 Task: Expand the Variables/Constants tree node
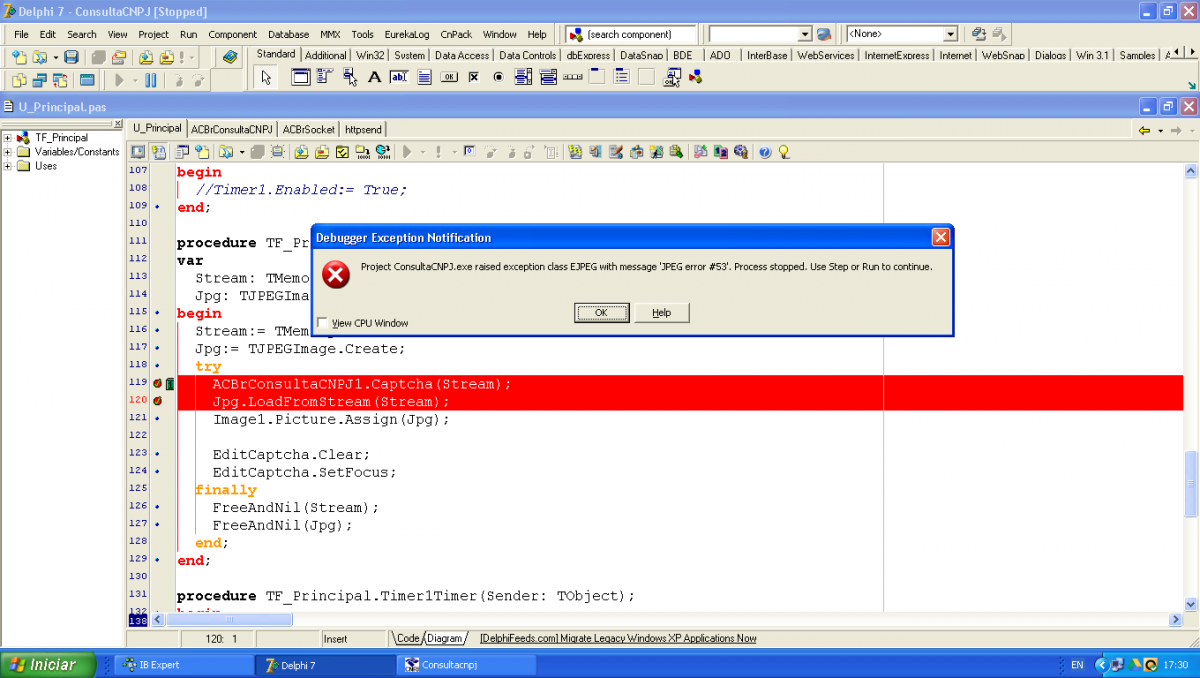click(x=7, y=152)
